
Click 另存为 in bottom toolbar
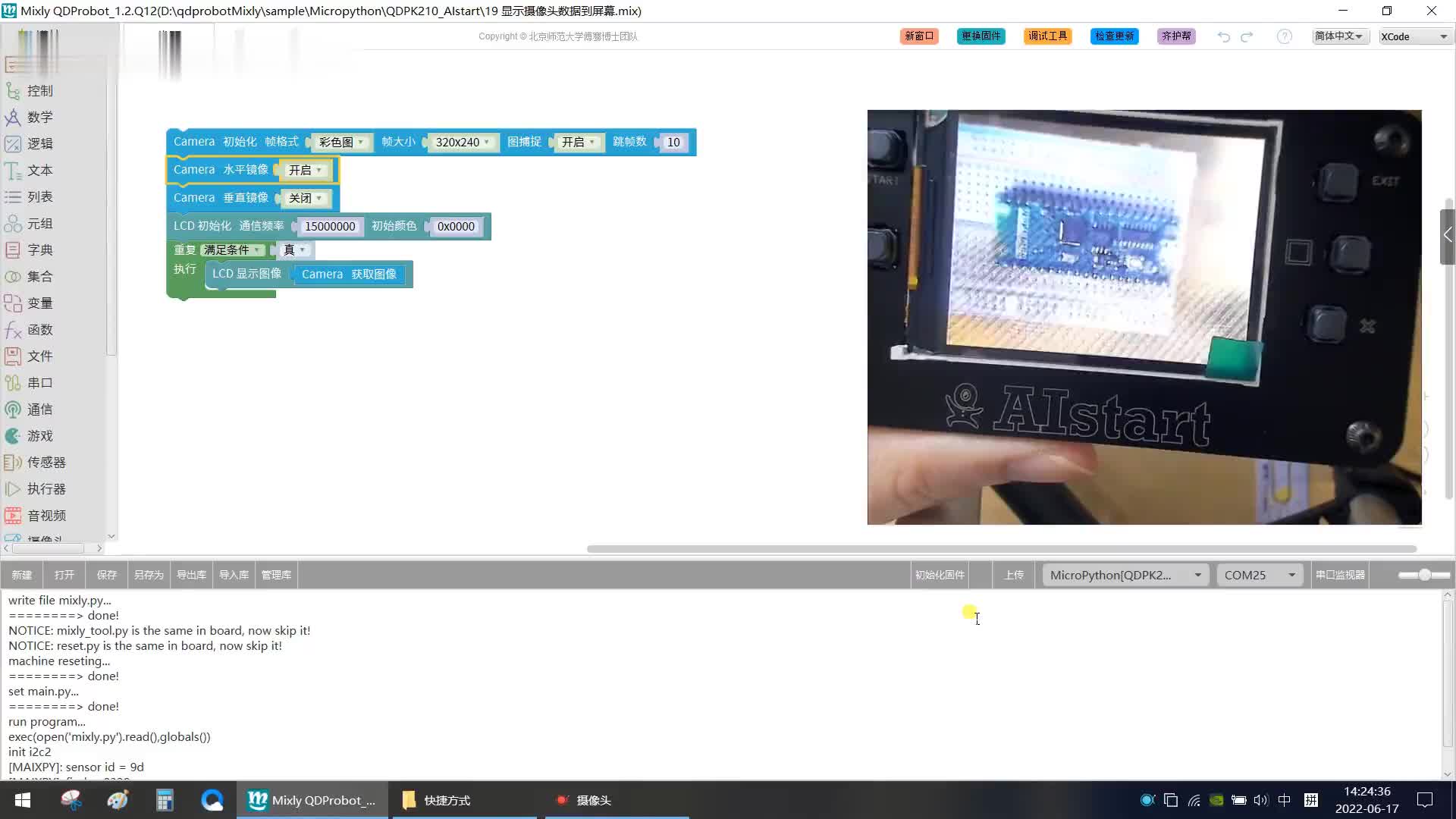point(149,576)
